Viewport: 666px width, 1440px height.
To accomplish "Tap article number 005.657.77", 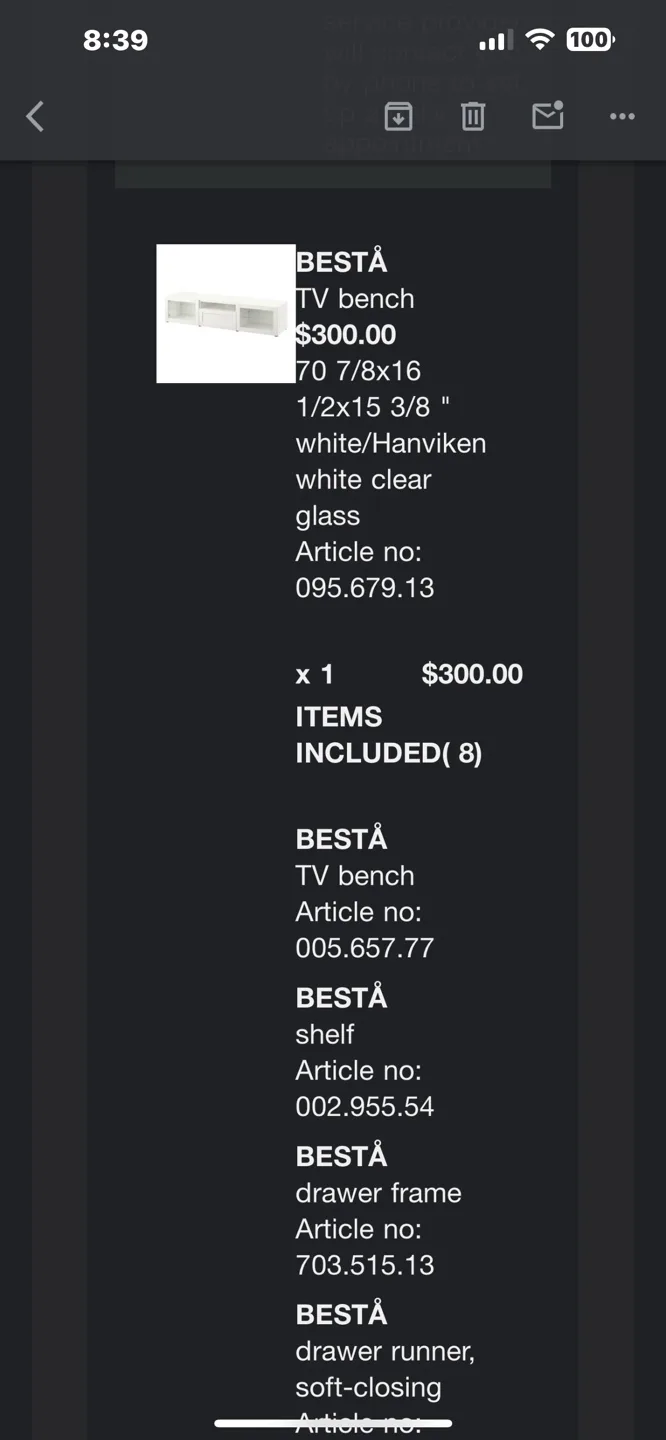I will 365,948.
